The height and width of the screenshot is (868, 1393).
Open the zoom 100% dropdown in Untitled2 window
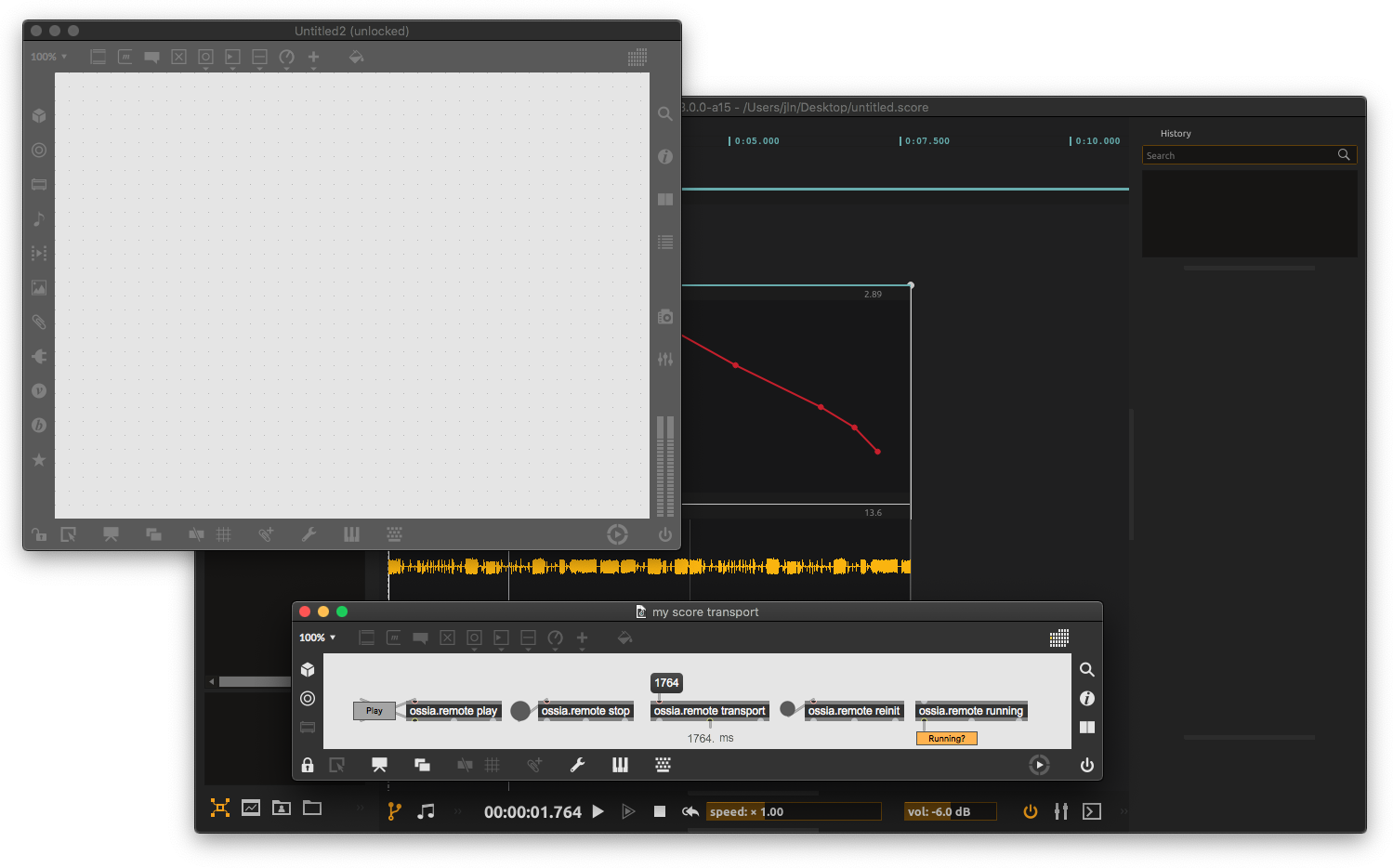click(48, 57)
